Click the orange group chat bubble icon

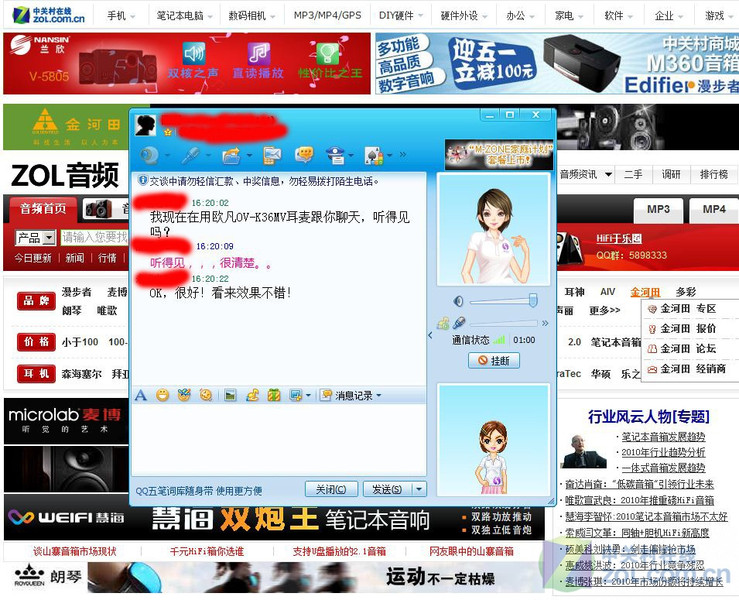coord(304,154)
